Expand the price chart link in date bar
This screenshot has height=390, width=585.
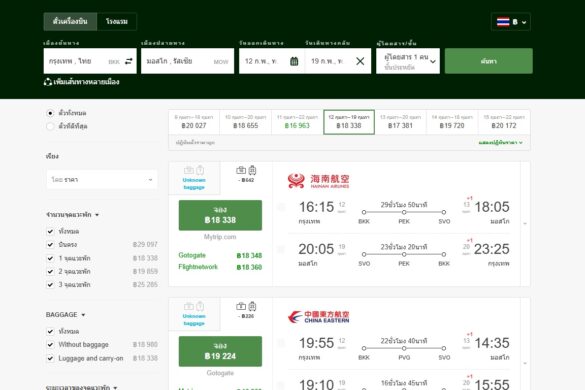pyautogui.click(x=500, y=143)
